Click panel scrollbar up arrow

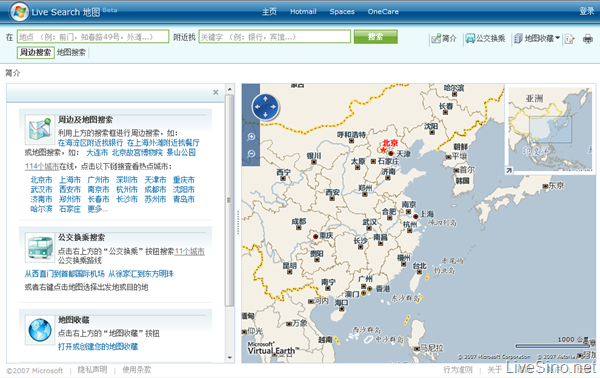point(230,90)
